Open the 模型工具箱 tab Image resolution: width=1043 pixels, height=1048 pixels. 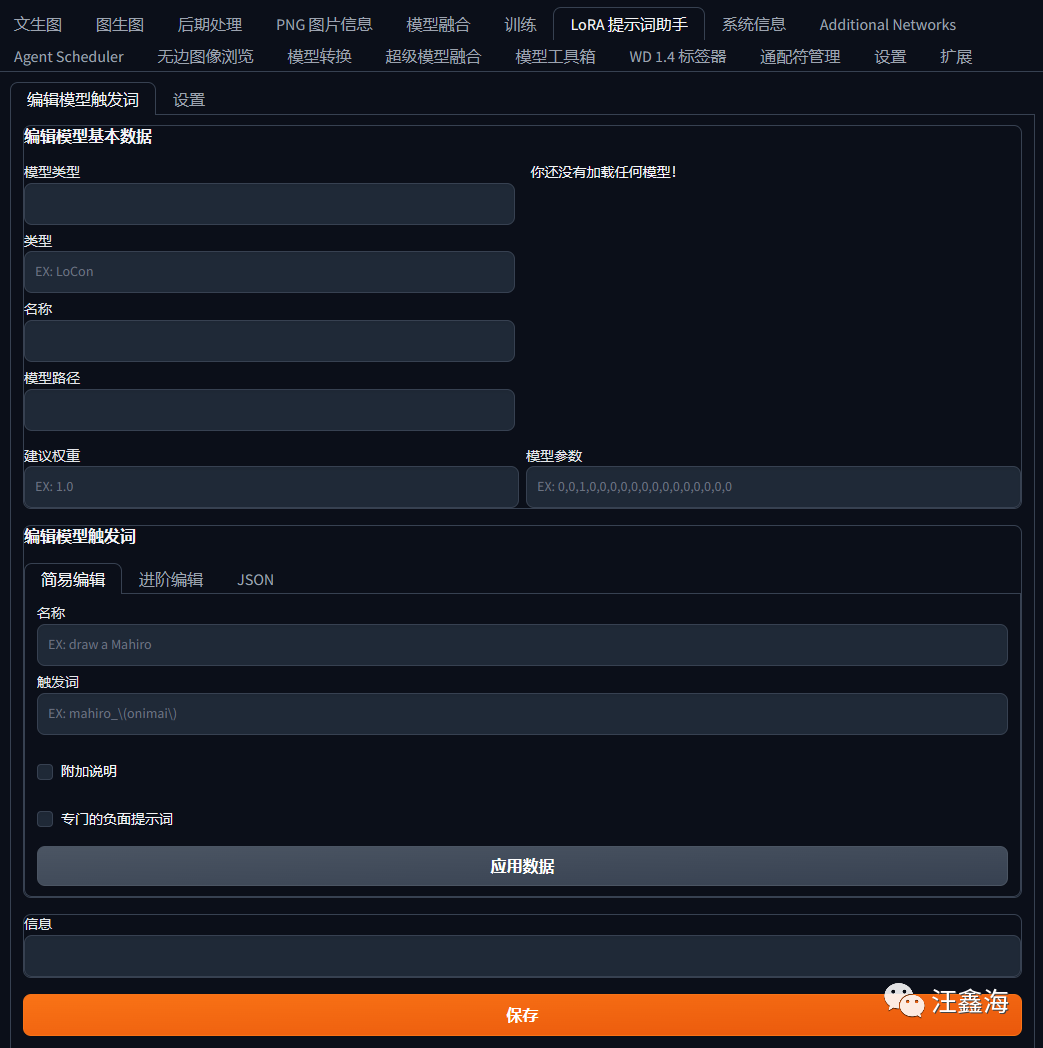point(555,57)
